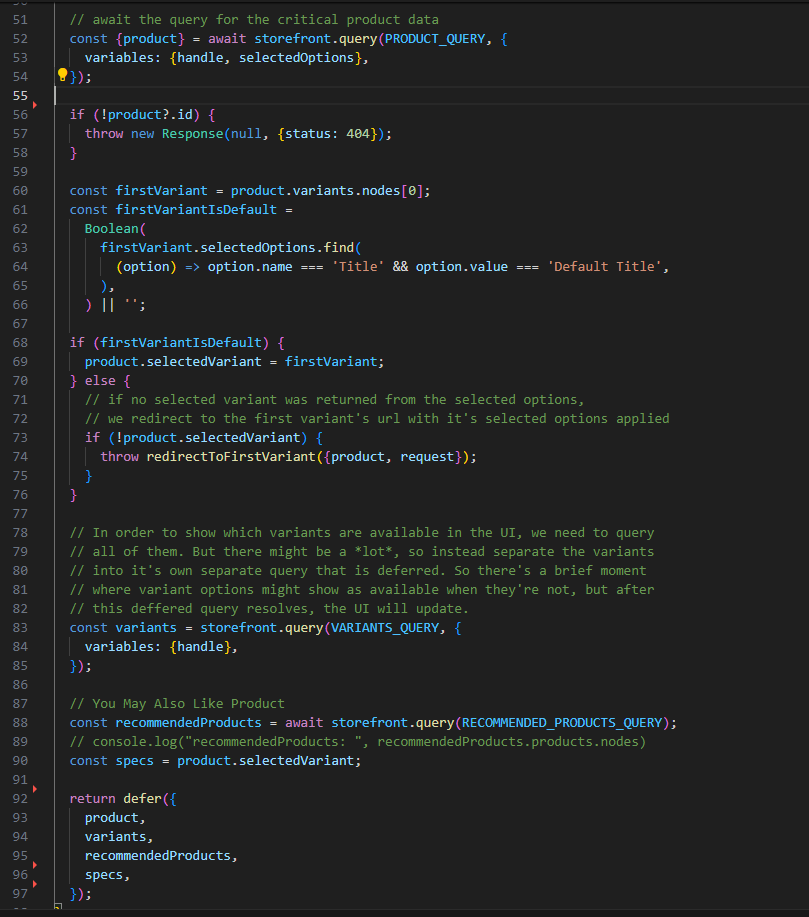
Task: Click on 'Response' in the throw statement
Action: pyautogui.click(x=192, y=134)
